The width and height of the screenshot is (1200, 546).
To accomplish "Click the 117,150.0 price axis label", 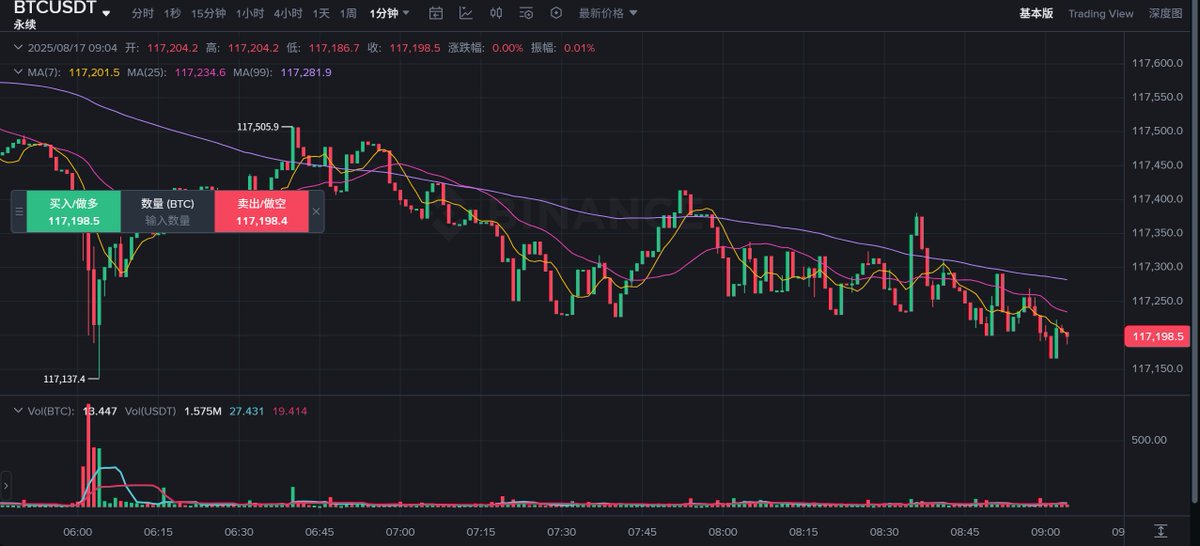I will click(1157, 370).
